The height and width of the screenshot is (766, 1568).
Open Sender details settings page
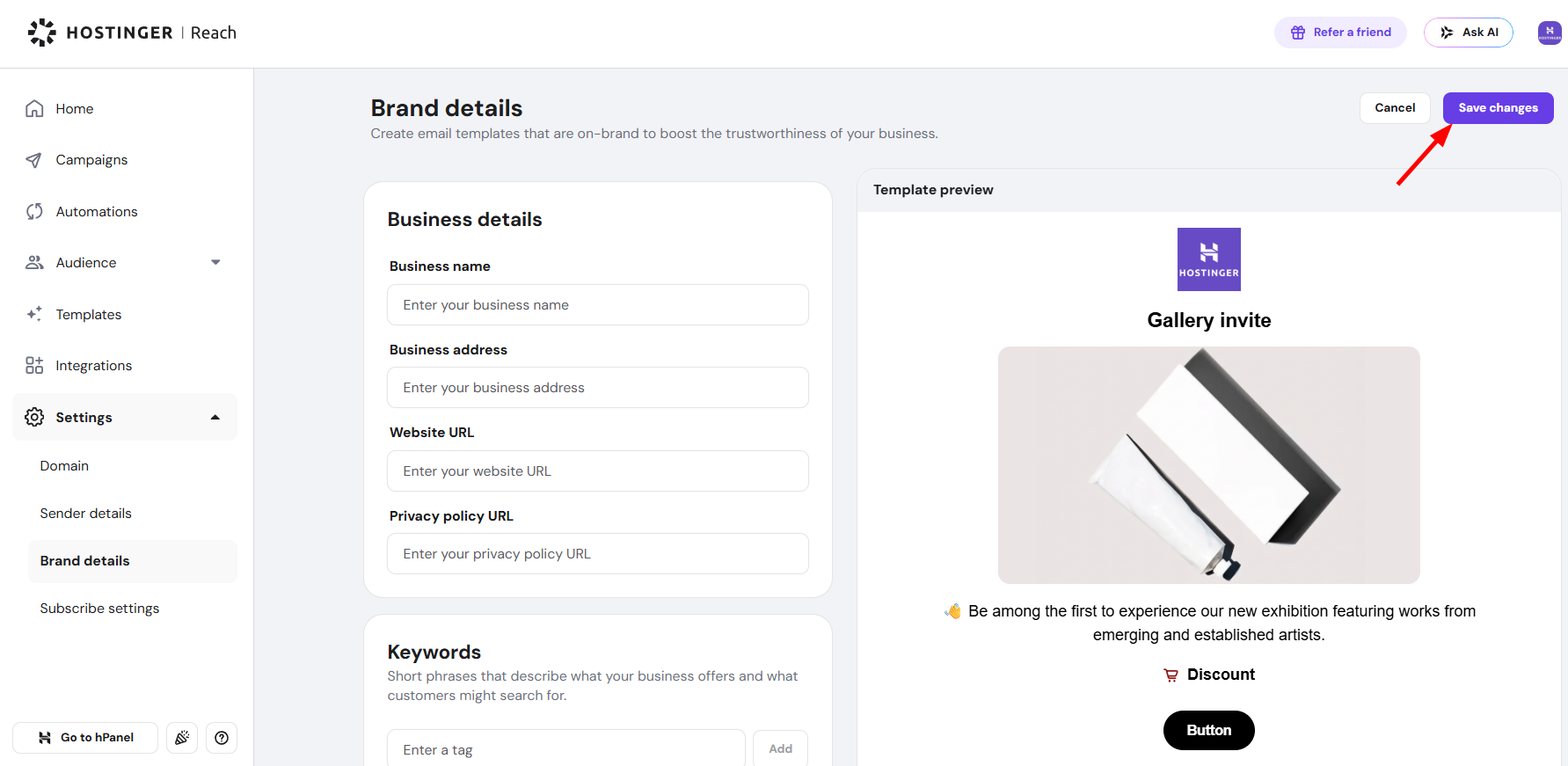pyautogui.click(x=85, y=514)
